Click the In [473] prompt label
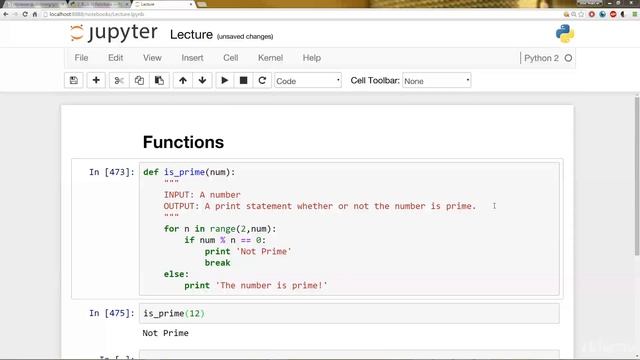640x360 pixels. pyautogui.click(x=112, y=172)
